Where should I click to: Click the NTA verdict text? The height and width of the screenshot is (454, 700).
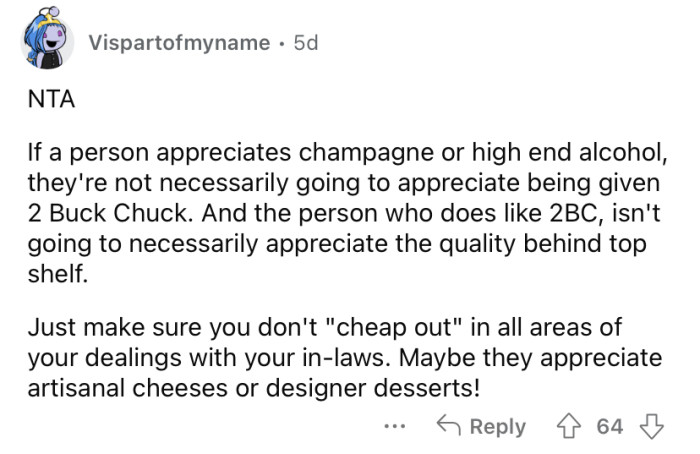tap(46, 100)
